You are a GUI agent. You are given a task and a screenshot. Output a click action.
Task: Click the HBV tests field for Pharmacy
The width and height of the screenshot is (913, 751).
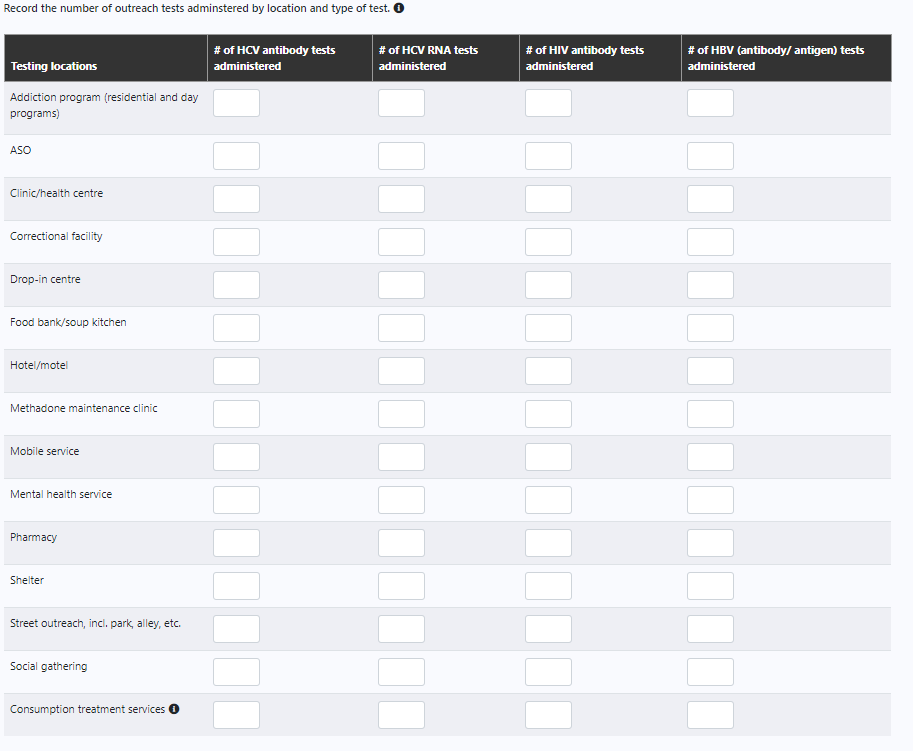point(710,542)
